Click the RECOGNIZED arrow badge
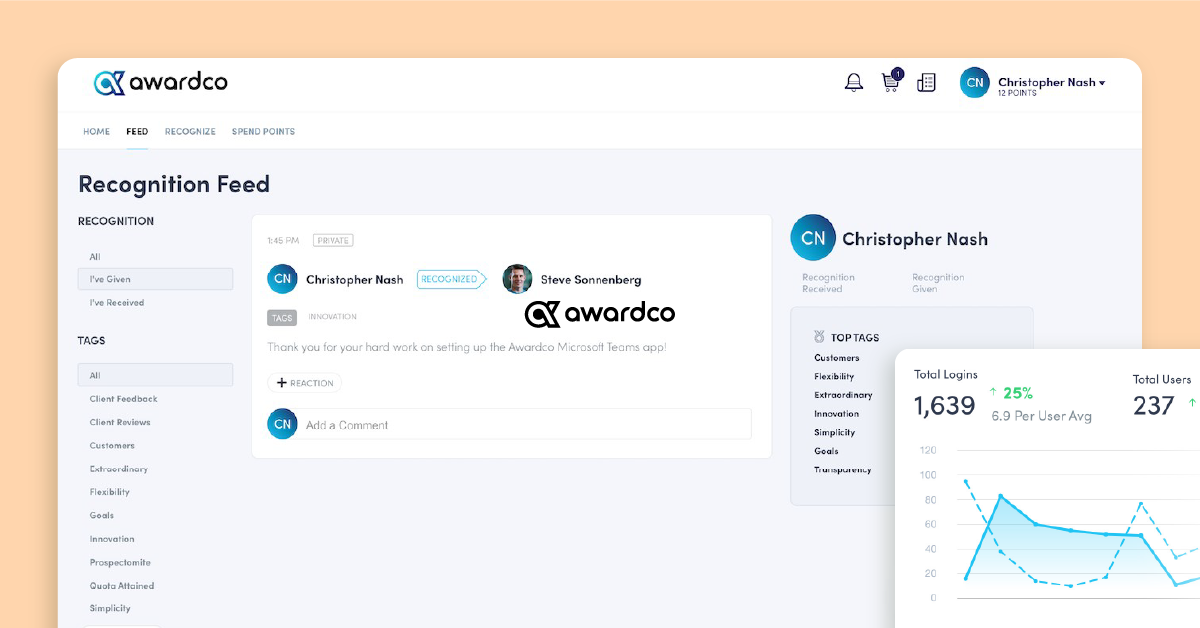Viewport: 1200px width, 628px height. coord(451,279)
